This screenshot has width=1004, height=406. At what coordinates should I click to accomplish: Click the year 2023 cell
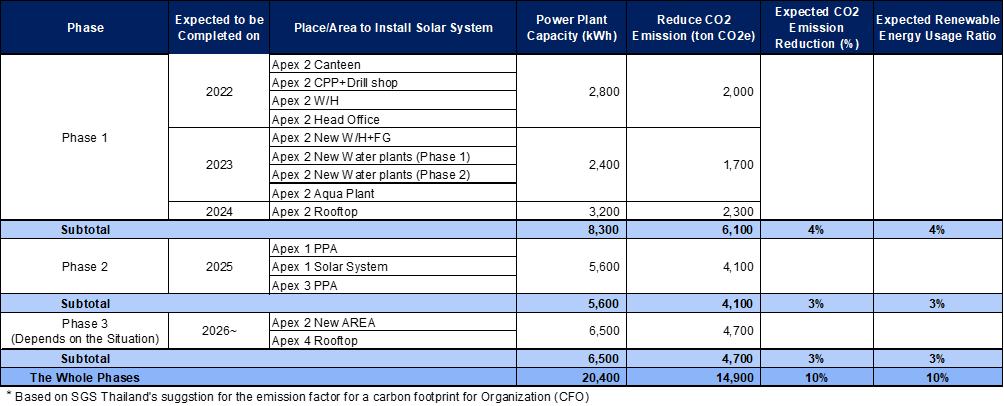coord(219,165)
